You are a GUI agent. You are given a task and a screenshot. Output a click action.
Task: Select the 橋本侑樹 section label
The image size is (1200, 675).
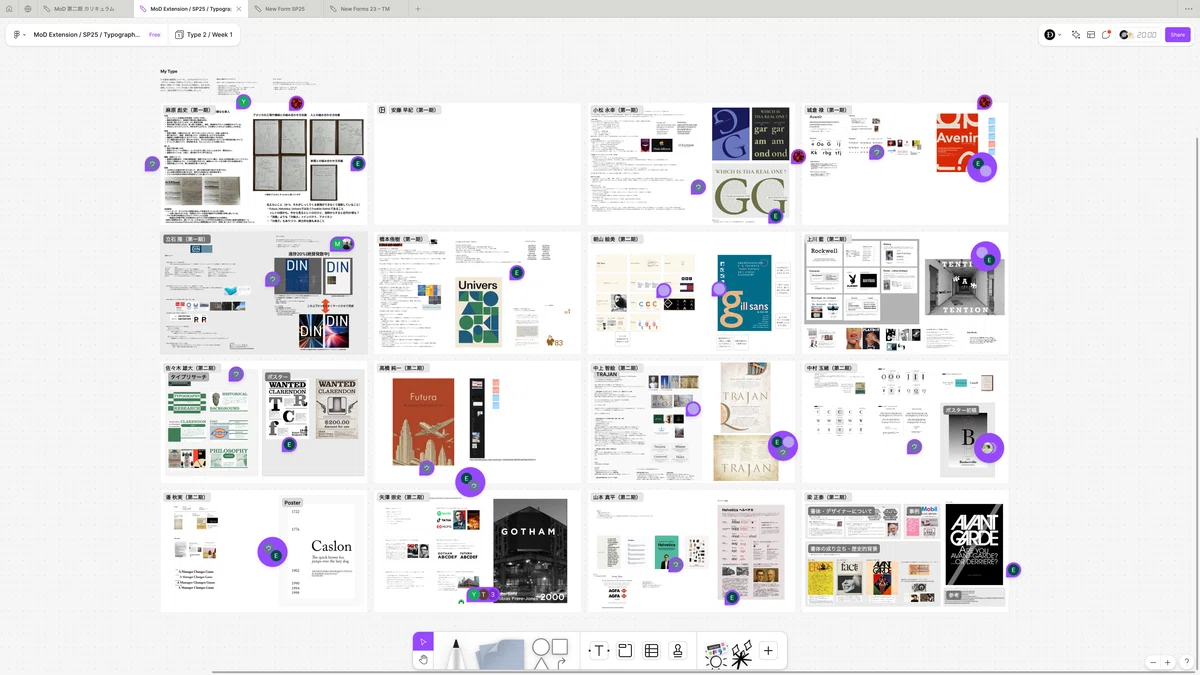[x=402, y=240]
